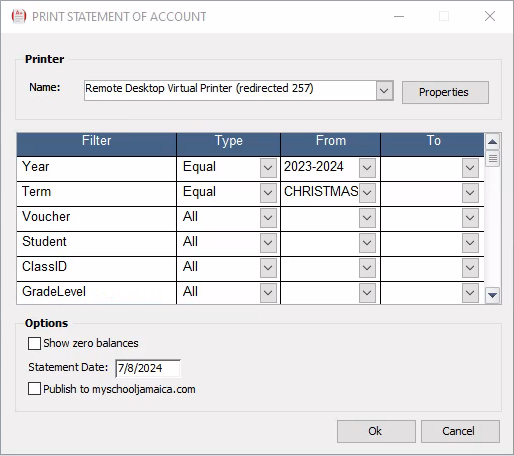Screen dimensions: 514x456
Task: Select the Student filter cell
Action: (x=96, y=244)
